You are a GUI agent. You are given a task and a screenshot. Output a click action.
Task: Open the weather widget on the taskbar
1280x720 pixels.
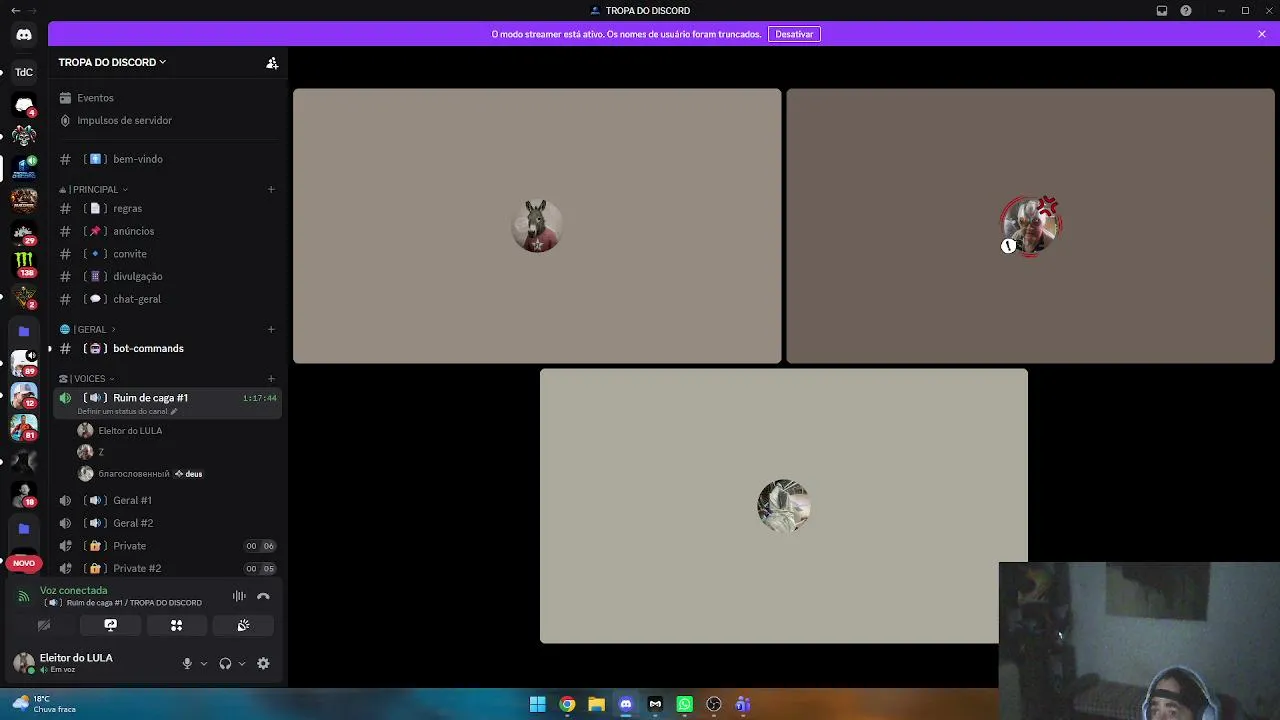tap(45, 704)
